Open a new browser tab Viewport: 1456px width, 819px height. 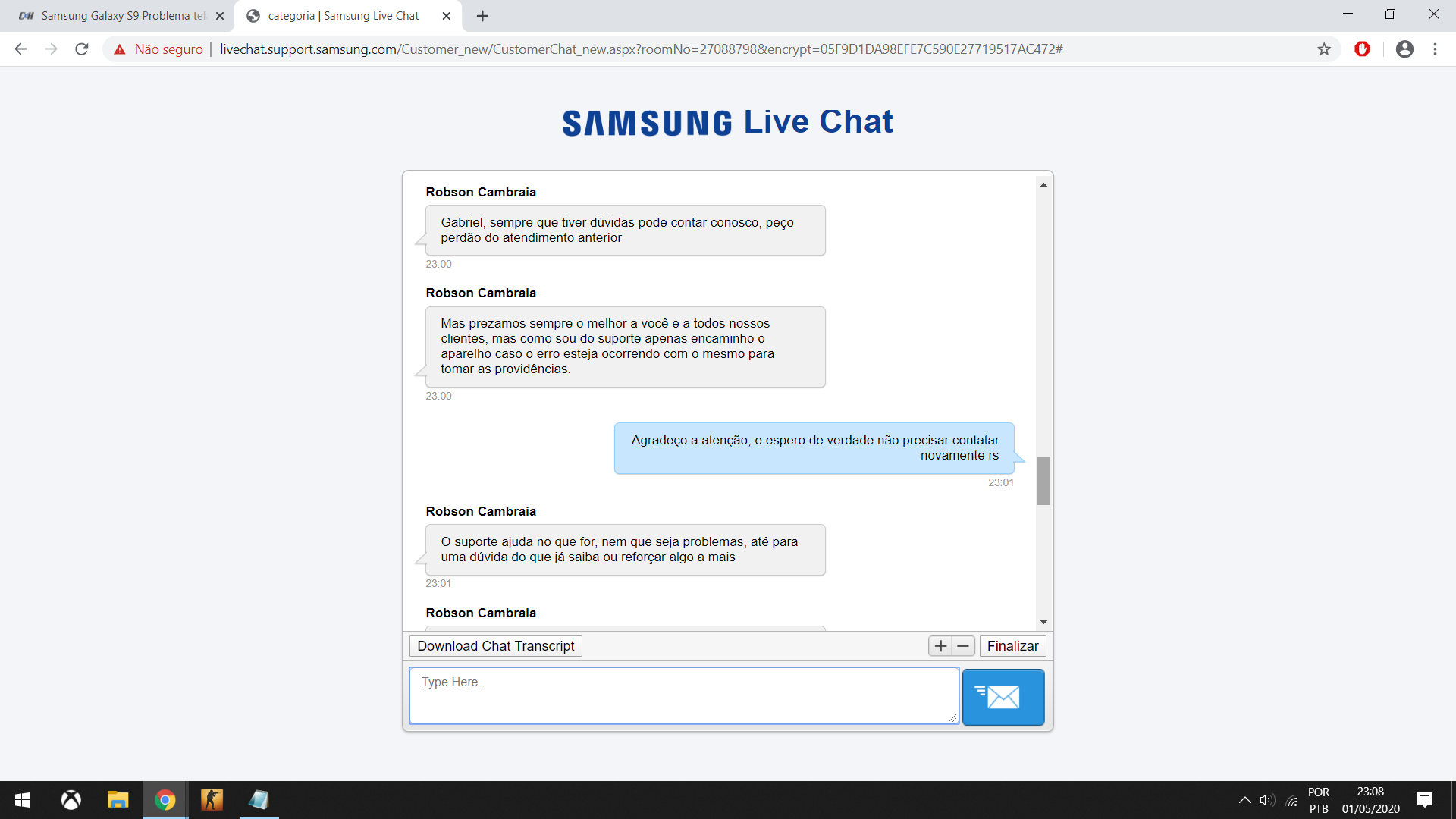pyautogui.click(x=482, y=16)
